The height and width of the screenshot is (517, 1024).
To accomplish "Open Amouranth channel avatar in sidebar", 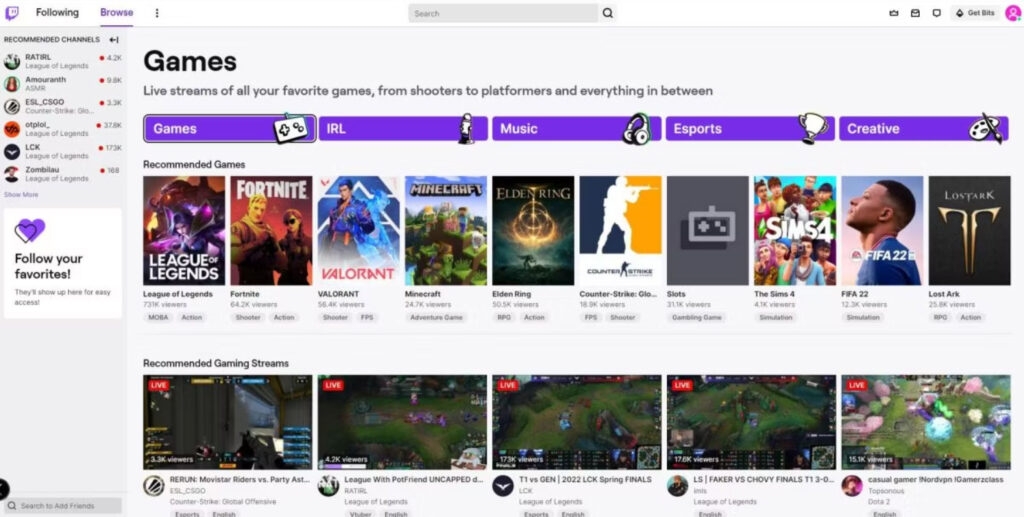I will click(12, 84).
